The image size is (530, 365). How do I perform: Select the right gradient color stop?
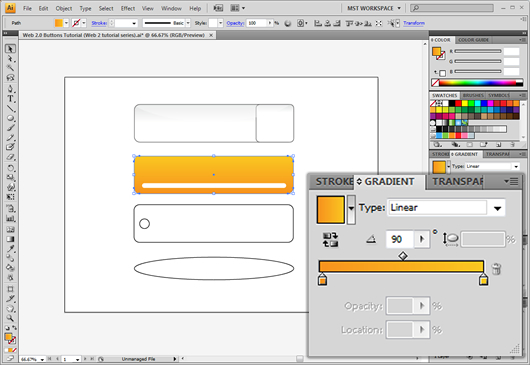pos(483,280)
